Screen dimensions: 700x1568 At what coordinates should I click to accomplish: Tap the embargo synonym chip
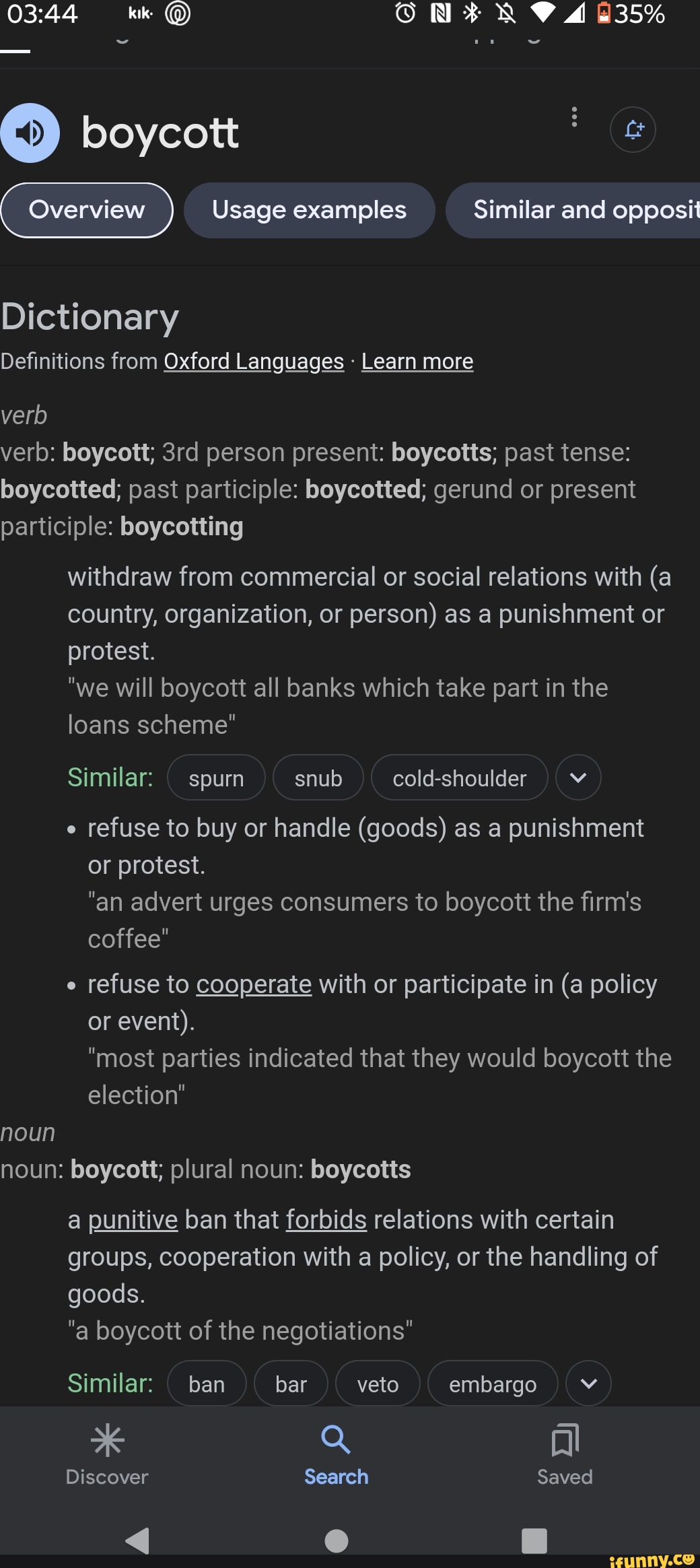point(493,1384)
